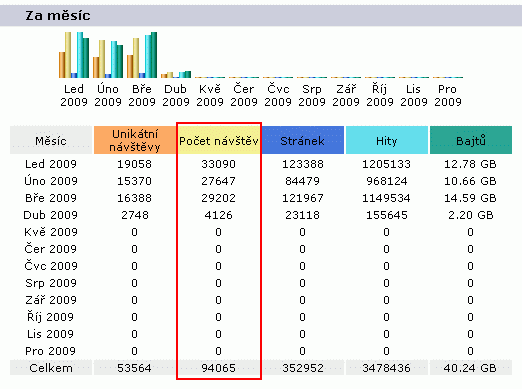Click the 2.20 GB cell for Dub 2009
The width and height of the screenshot is (522, 389).
pos(470,215)
